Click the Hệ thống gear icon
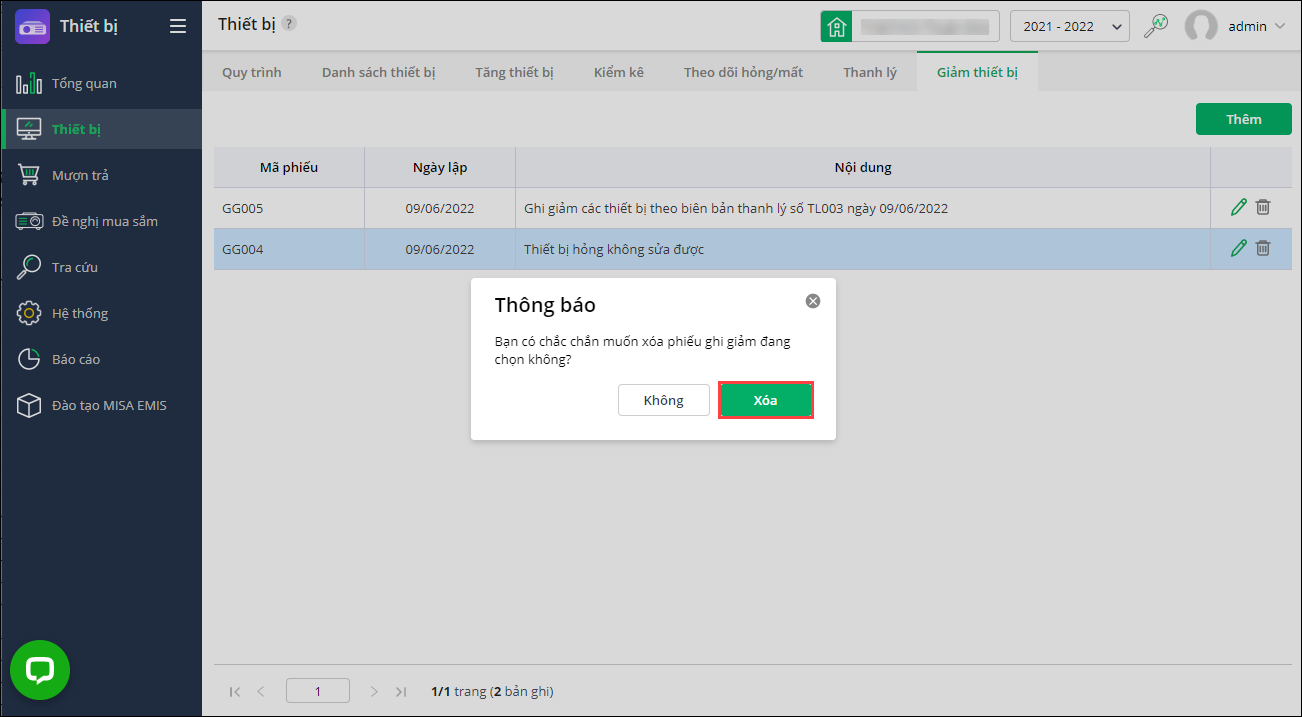This screenshot has width=1302, height=717. pyautogui.click(x=29, y=313)
